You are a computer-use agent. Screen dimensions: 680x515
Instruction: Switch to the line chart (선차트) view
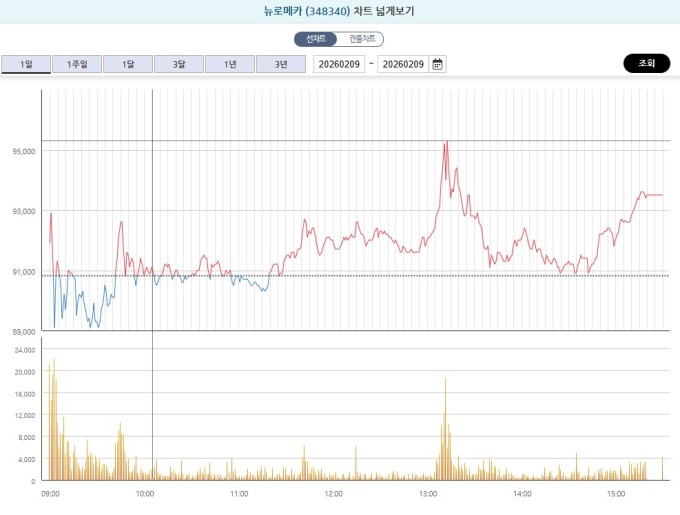[316, 39]
